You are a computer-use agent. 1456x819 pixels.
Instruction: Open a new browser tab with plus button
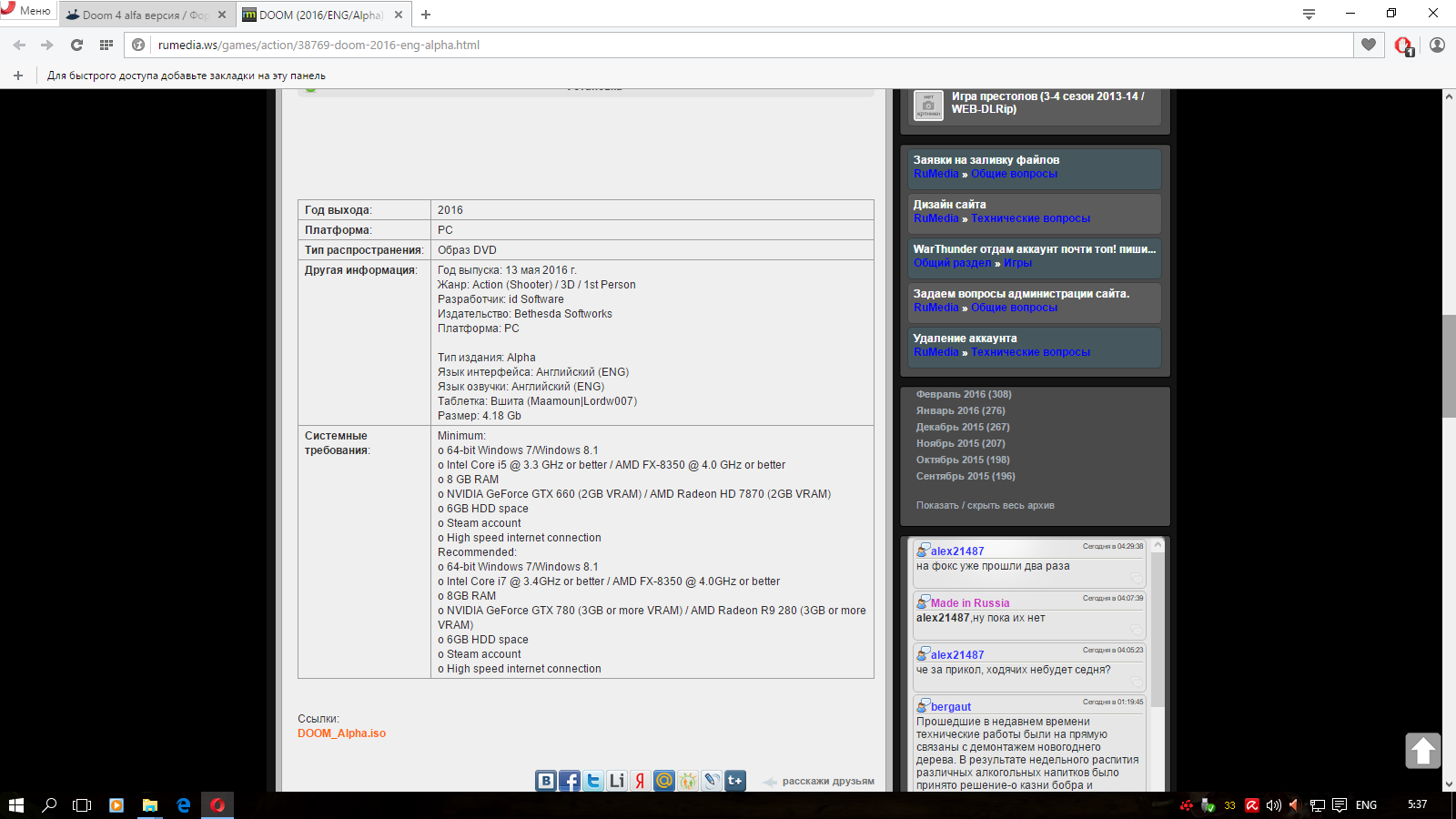click(x=426, y=15)
